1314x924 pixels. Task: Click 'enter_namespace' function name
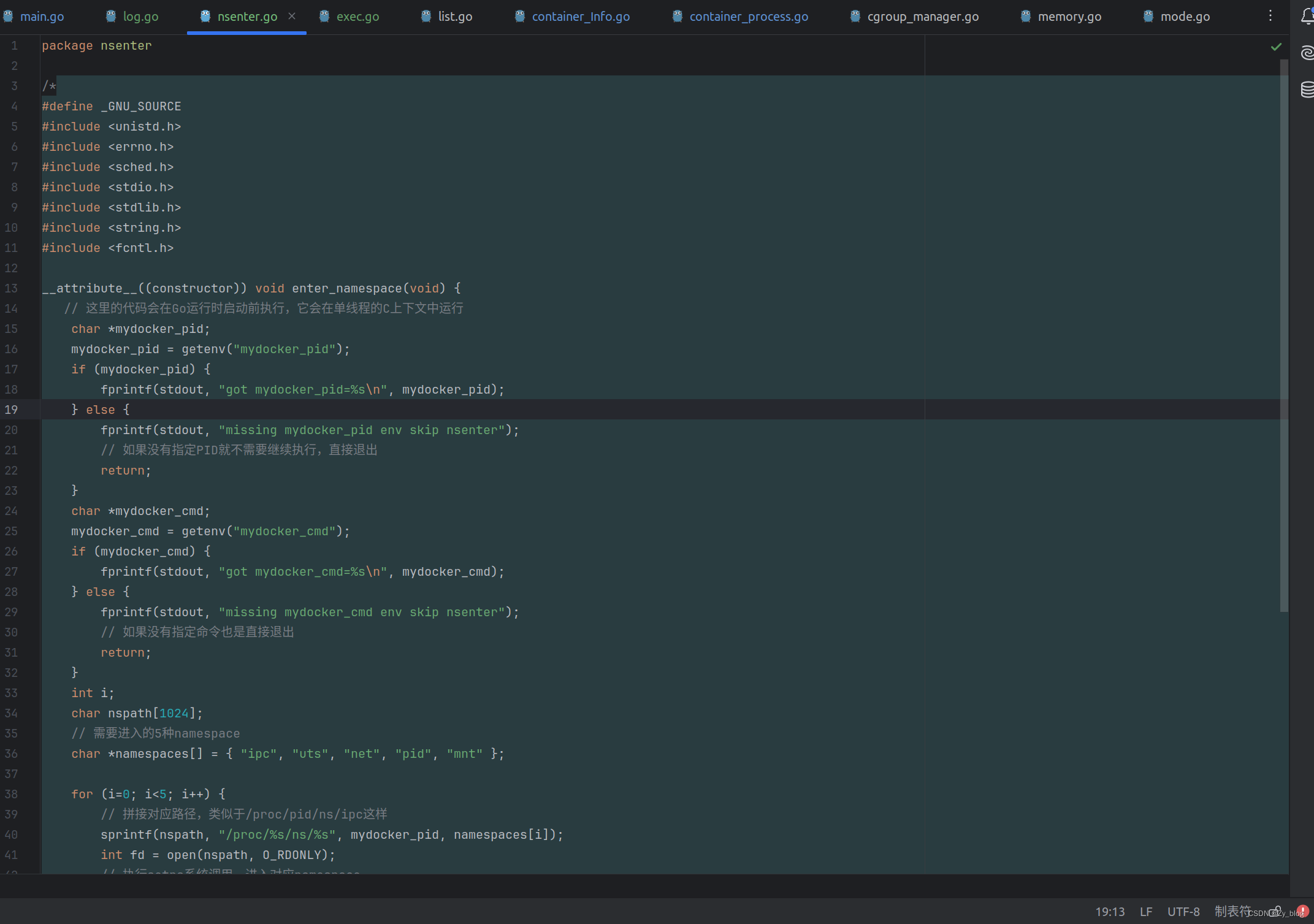click(346, 288)
